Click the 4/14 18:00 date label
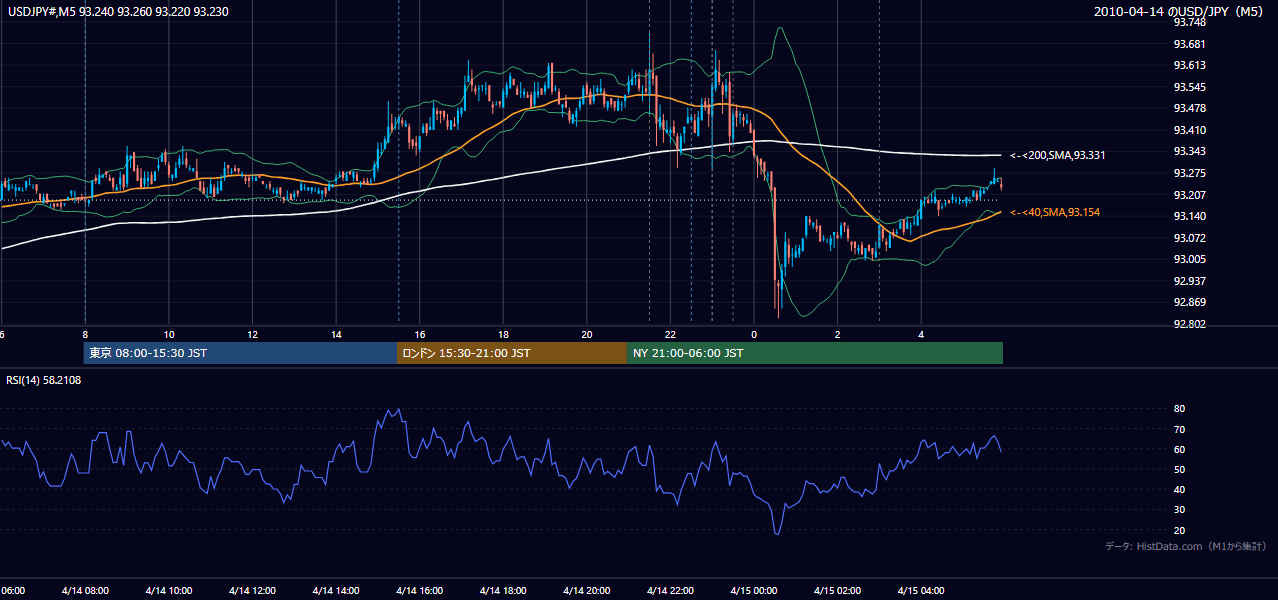Screen dimensions: 1278x600 (x=503, y=590)
